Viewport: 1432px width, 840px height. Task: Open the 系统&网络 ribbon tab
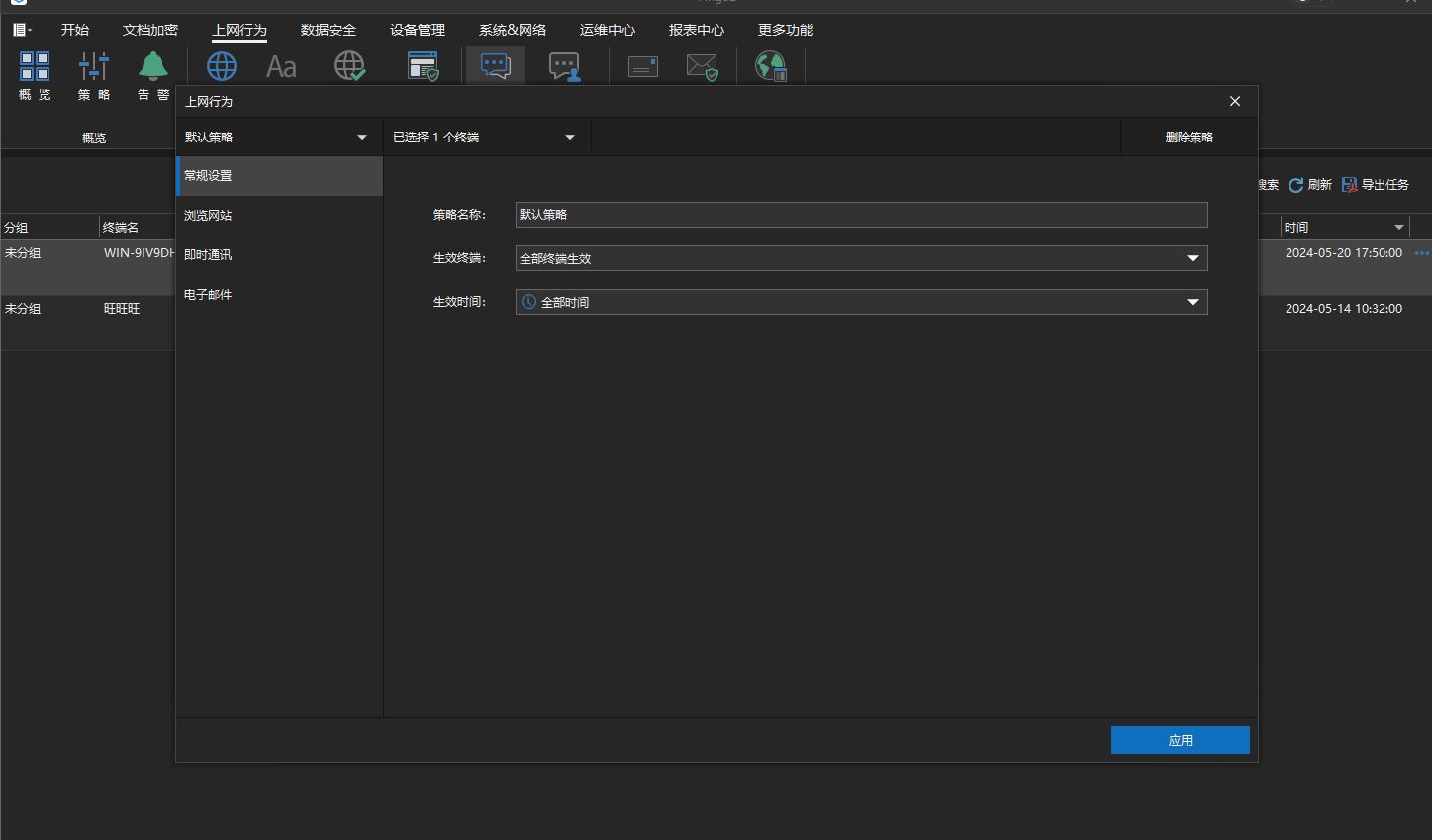click(513, 30)
